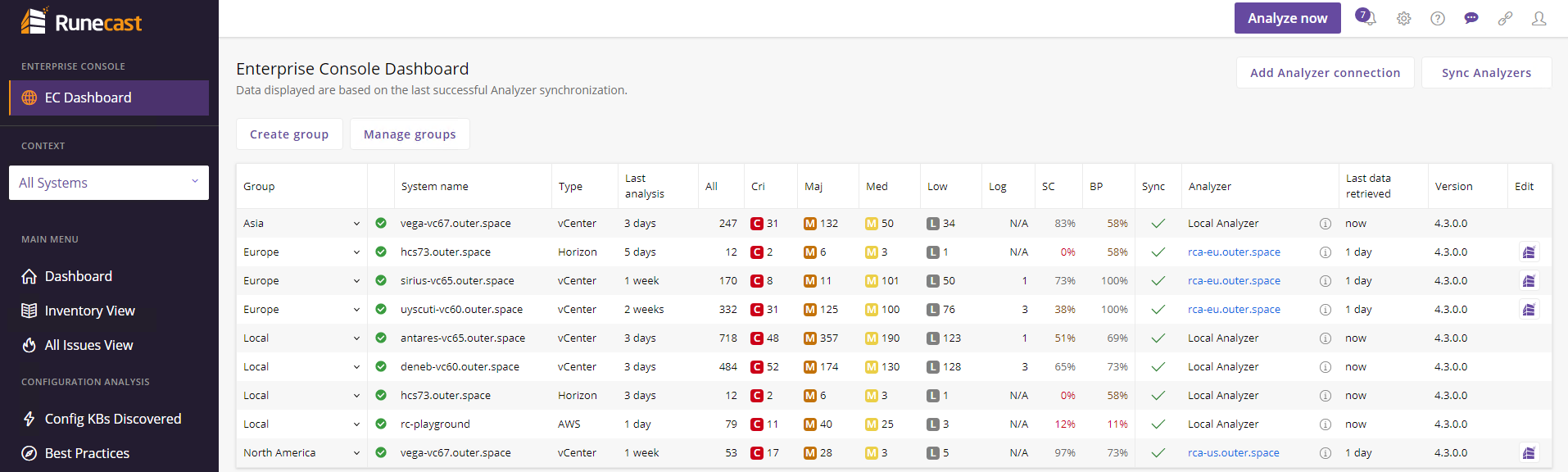Open rca-eu.outer.space link in sirius-vc65 row
Viewport: 1568px width, 472px height.
pos(1234,281)
